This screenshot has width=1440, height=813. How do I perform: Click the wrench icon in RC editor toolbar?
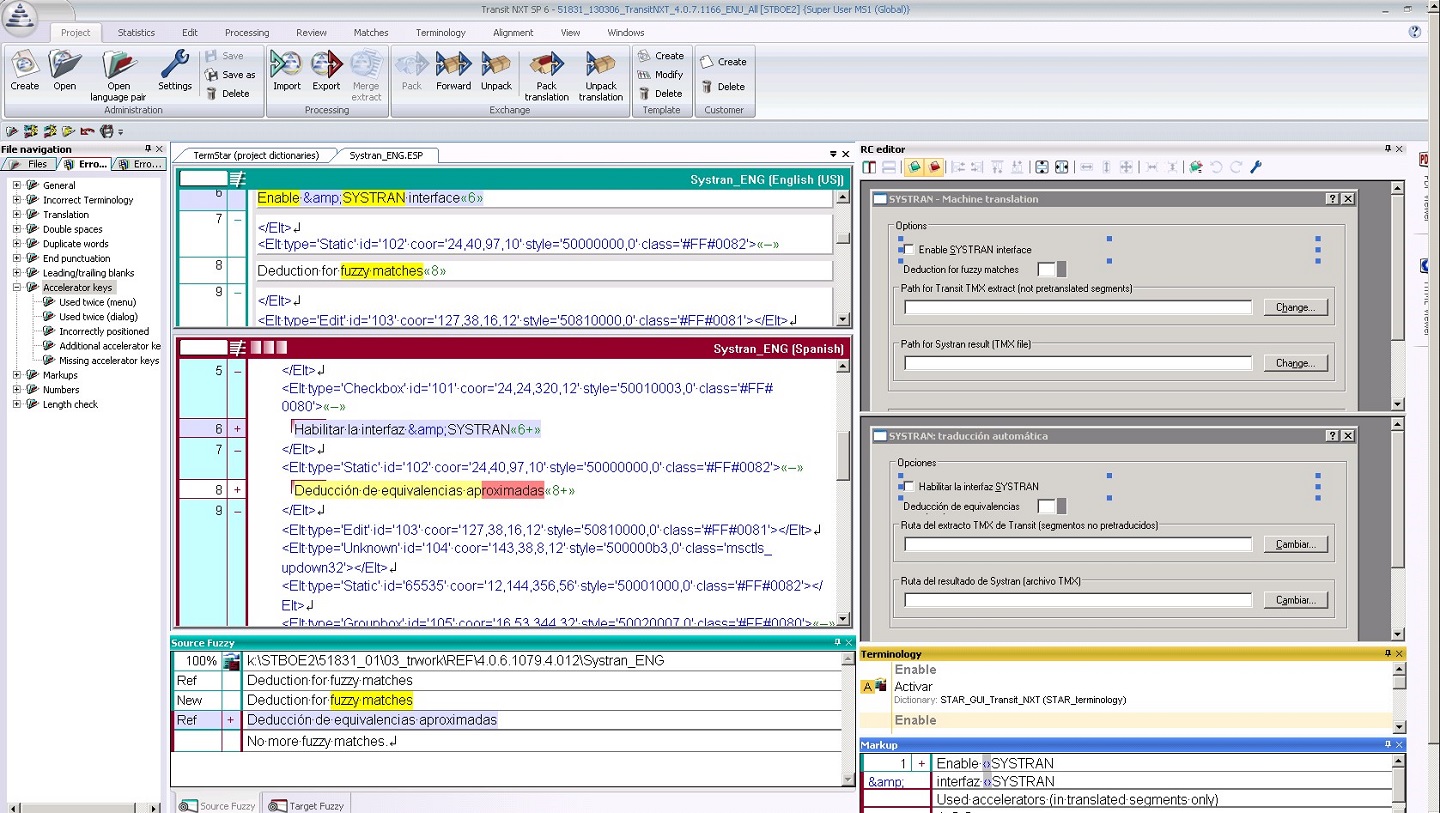tap(1256, 167)
